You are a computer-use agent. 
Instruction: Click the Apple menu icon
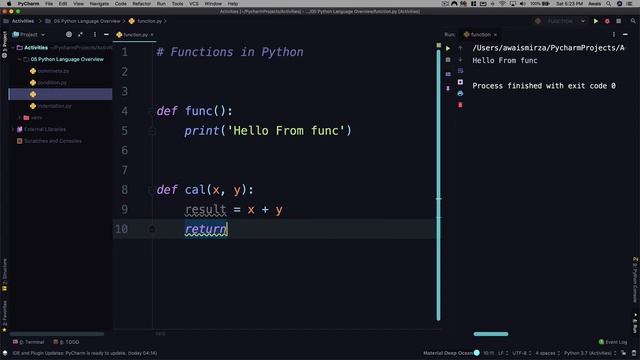[x=9, y=4]
